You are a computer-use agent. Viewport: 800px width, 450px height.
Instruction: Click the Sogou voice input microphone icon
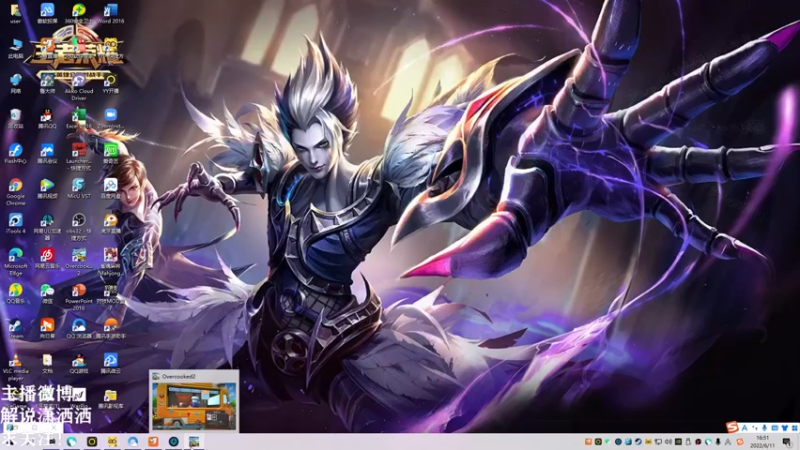coord(764,428)
